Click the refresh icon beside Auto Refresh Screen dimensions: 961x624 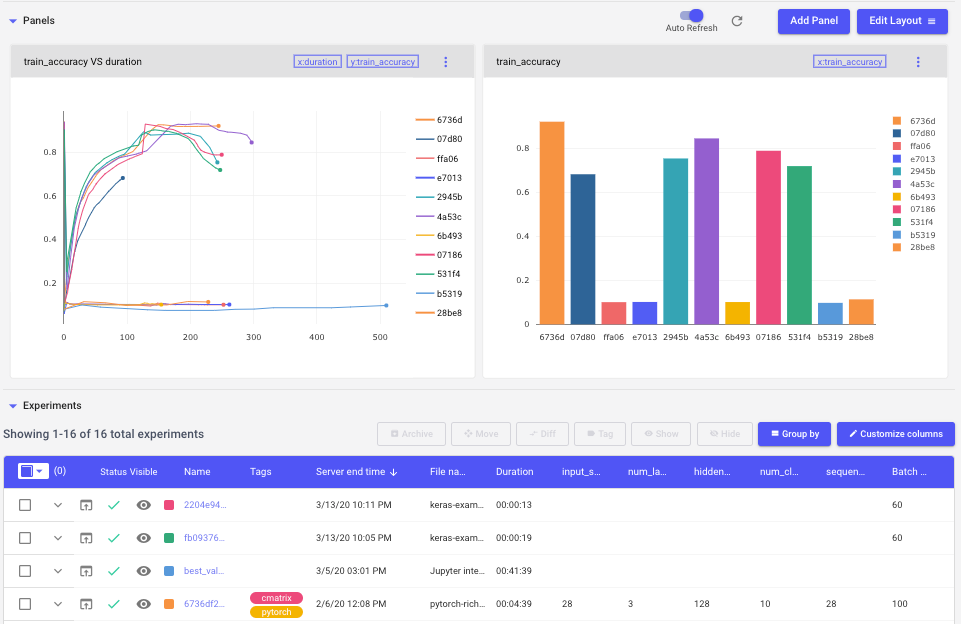click(737, 21)
